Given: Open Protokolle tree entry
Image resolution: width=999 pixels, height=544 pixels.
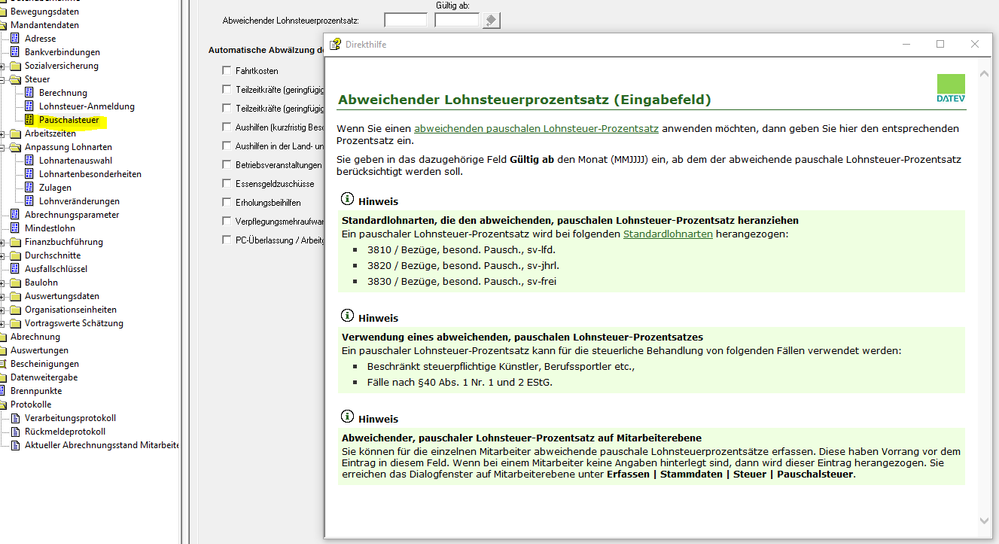Looking at the screenshot, I should pyautogui.click(x=31, y=404).
